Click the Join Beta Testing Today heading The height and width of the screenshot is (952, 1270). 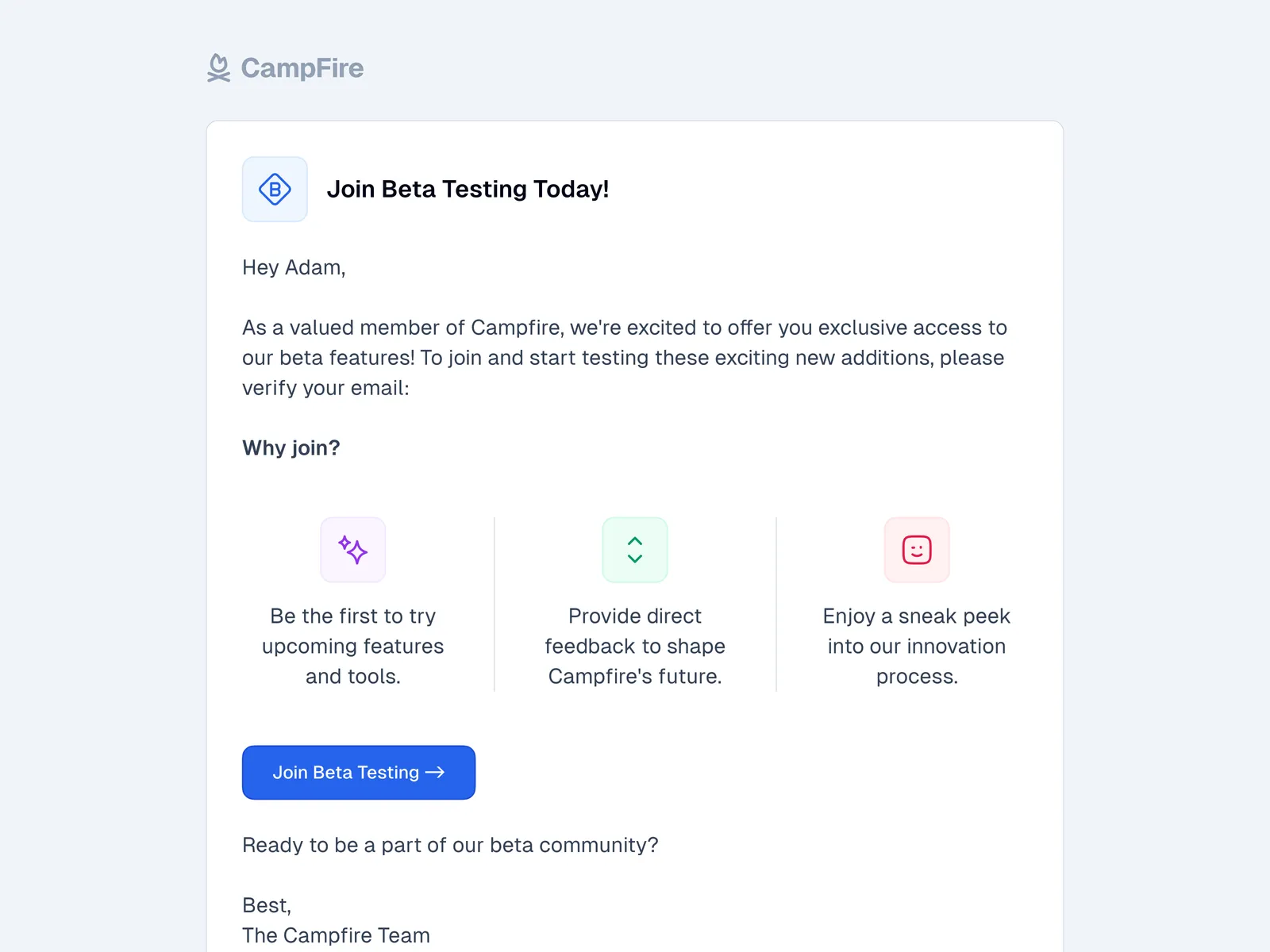468,190
